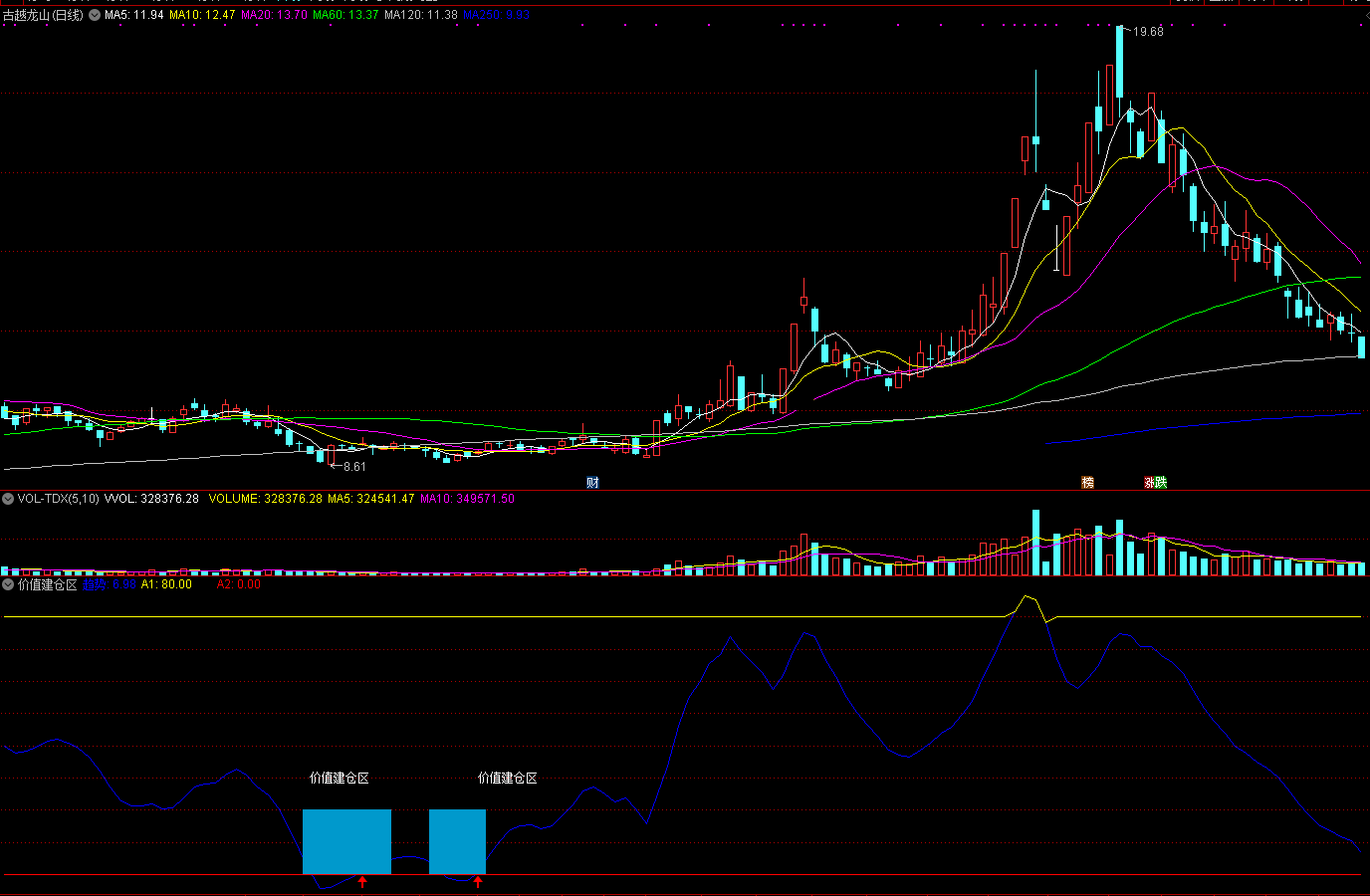This screenshot has width=1370, height=896.
Task: Click the A2: 0.00 value
Action: click(239, 585)
